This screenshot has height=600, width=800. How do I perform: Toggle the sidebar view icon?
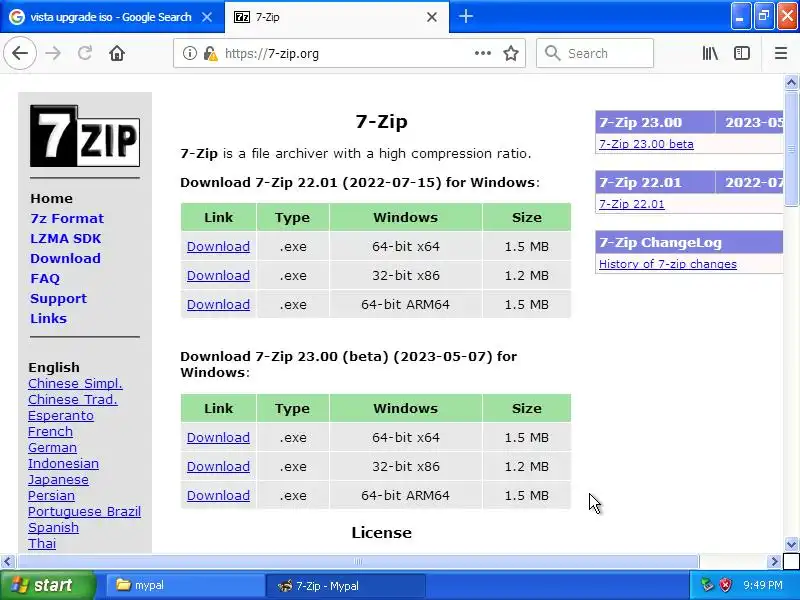(x=742, y=53)
